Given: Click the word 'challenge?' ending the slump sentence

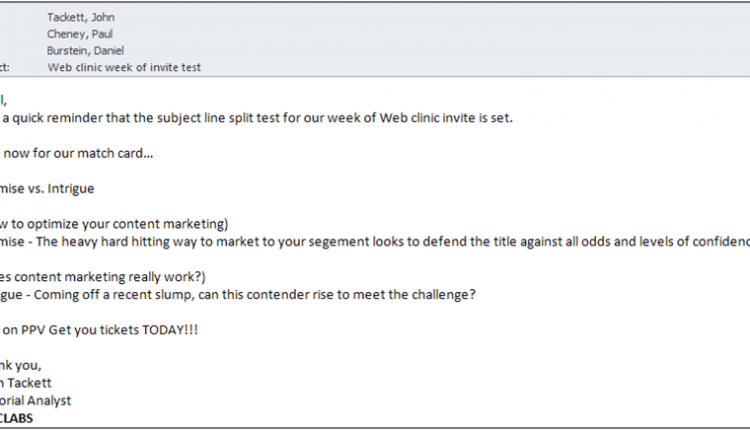Looking at the screenshot, I should pyautogui.click(x=443, y=293).
